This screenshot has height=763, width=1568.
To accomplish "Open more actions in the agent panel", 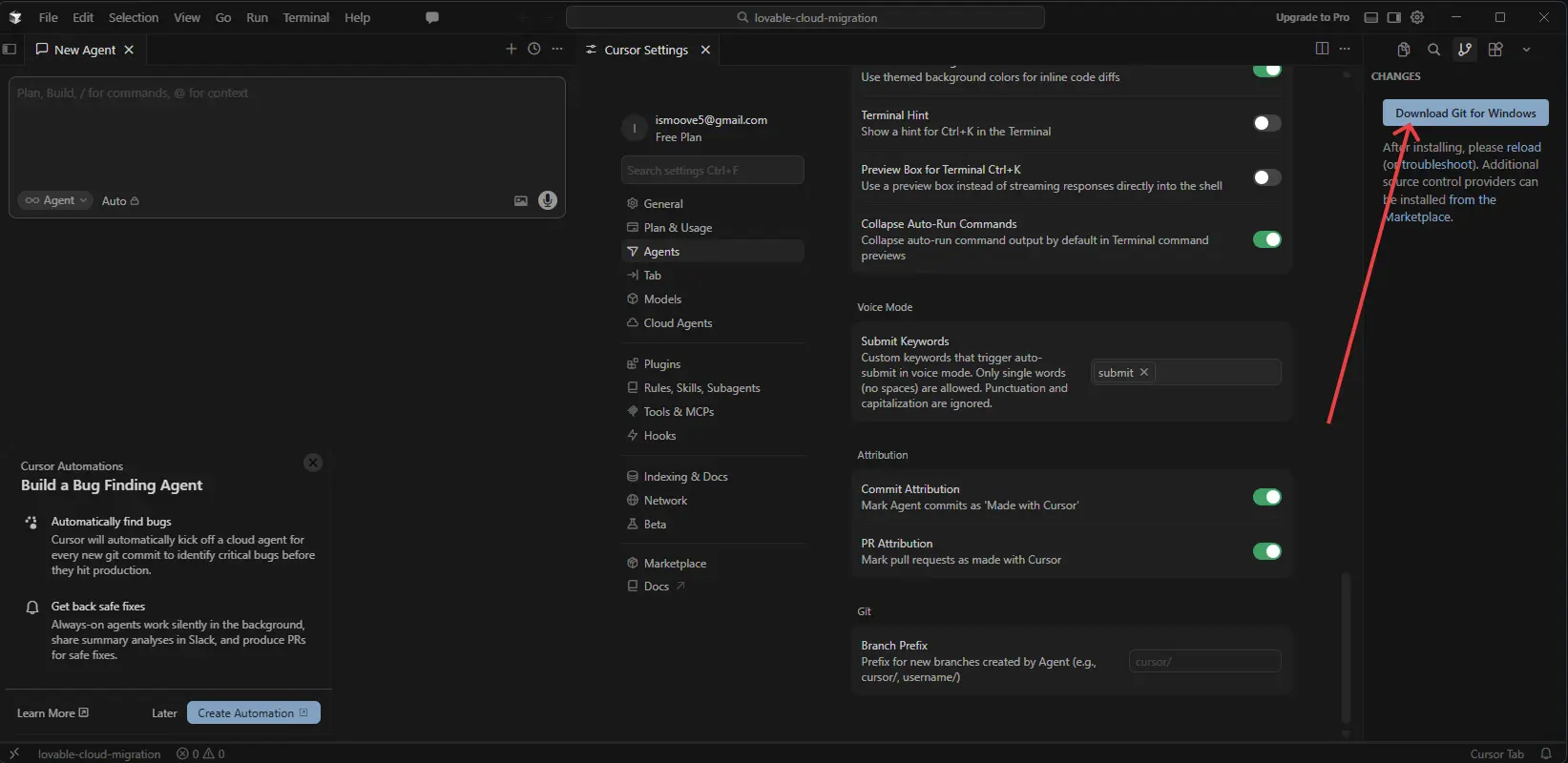I will click(557, 49).
